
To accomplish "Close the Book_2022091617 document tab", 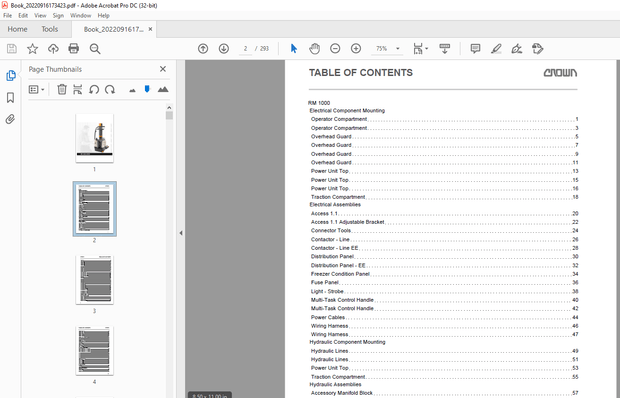I will tap(150, 29).
